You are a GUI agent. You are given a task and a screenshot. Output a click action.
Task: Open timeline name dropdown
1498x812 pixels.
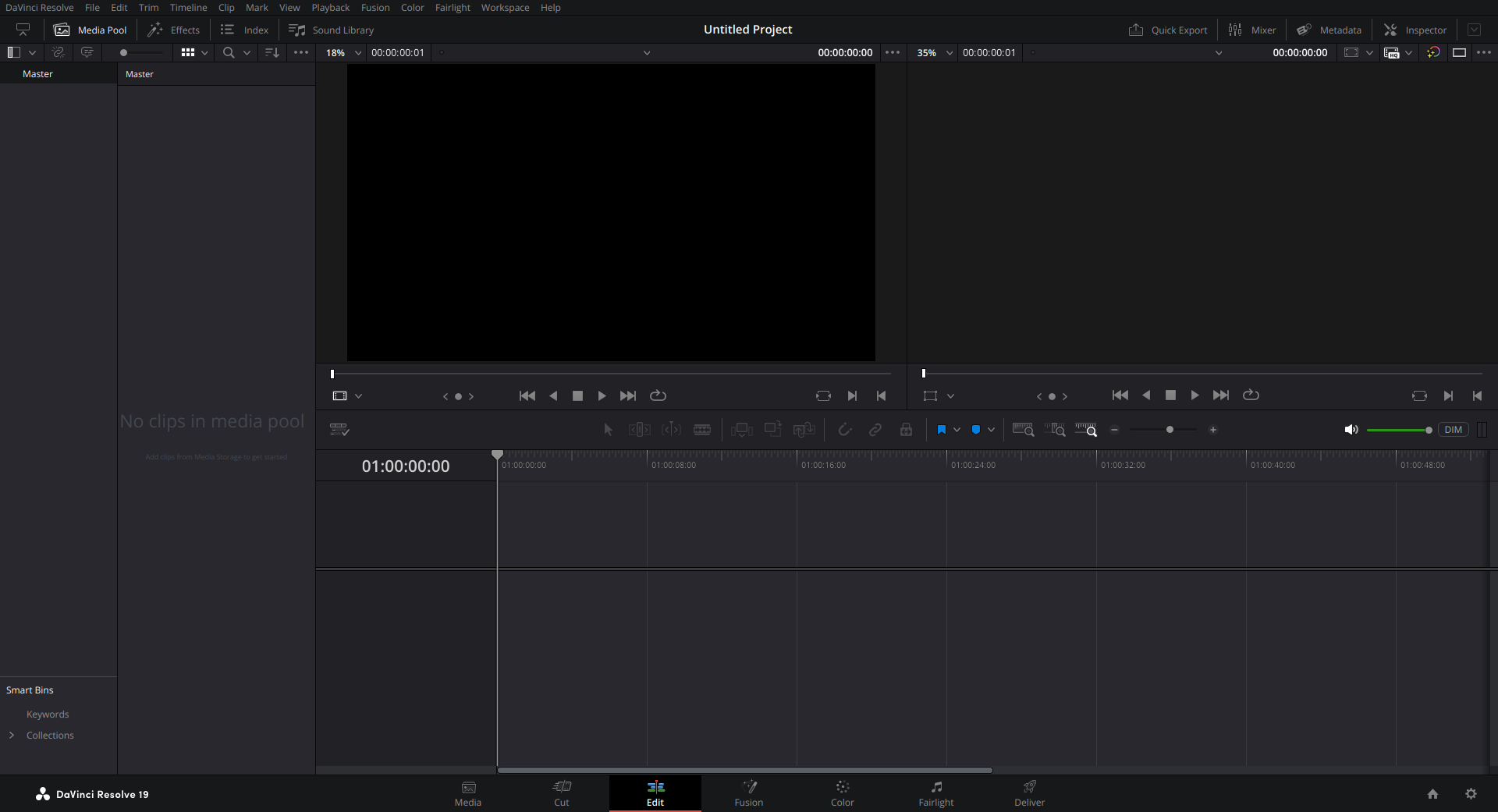pos(1219,52)
